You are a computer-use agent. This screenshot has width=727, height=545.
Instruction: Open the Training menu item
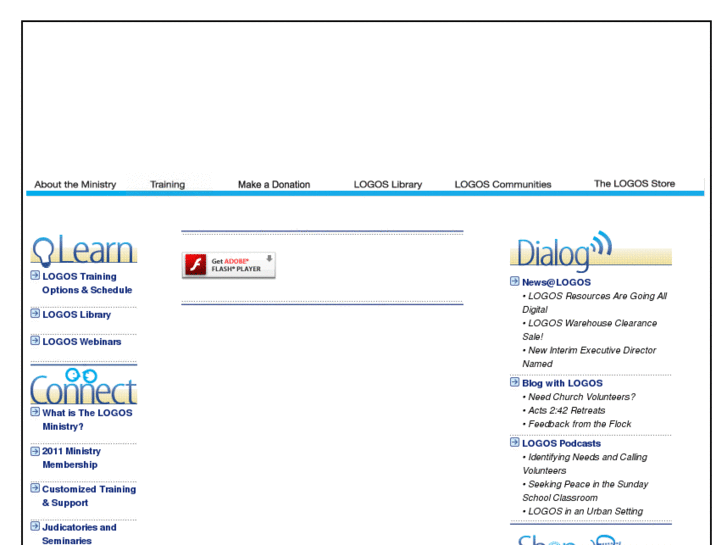pyautogui.click(x=167, y=184)
